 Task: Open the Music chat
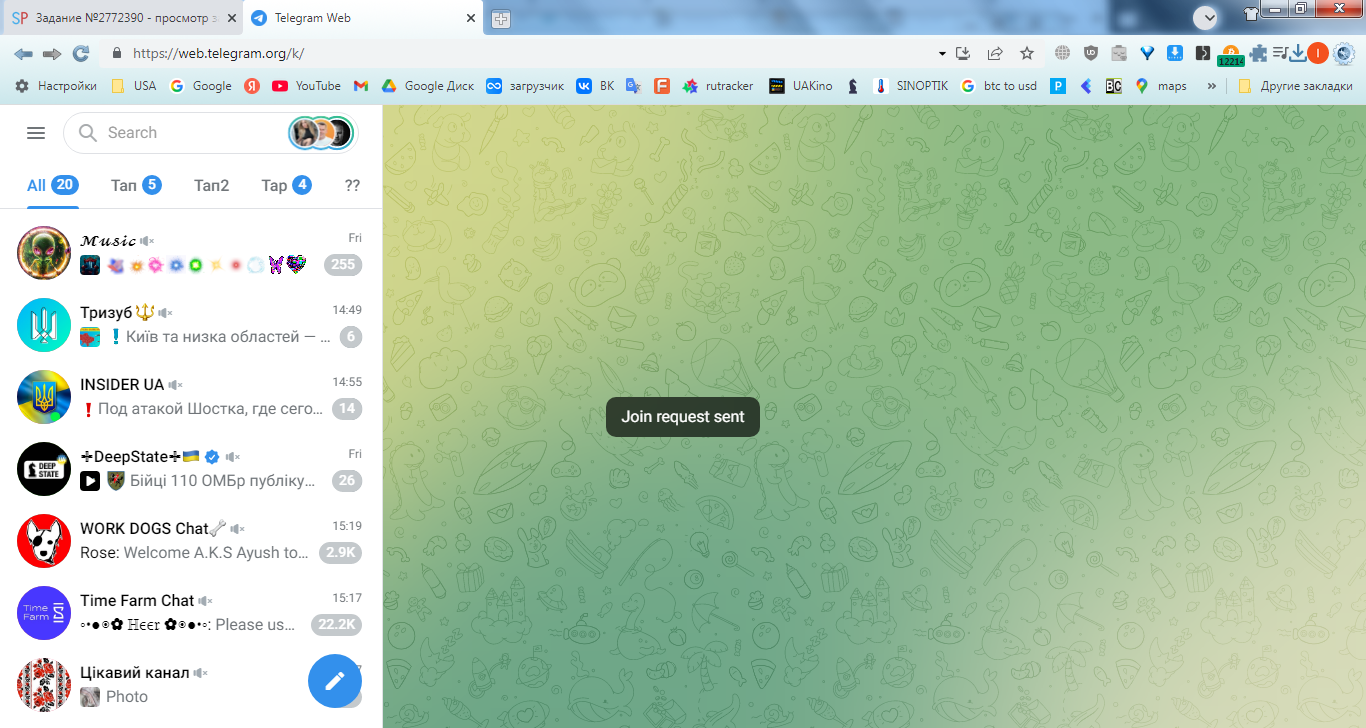point(191,253)
